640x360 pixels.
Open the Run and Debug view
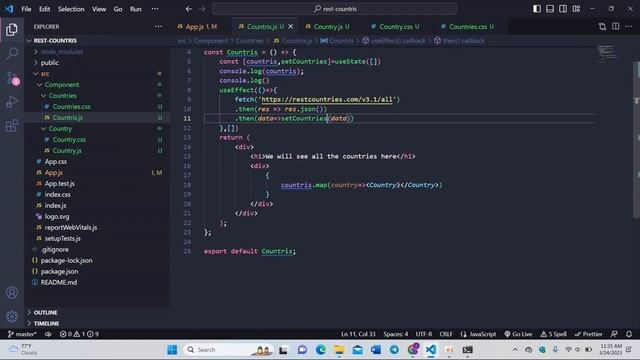point(12,102)
